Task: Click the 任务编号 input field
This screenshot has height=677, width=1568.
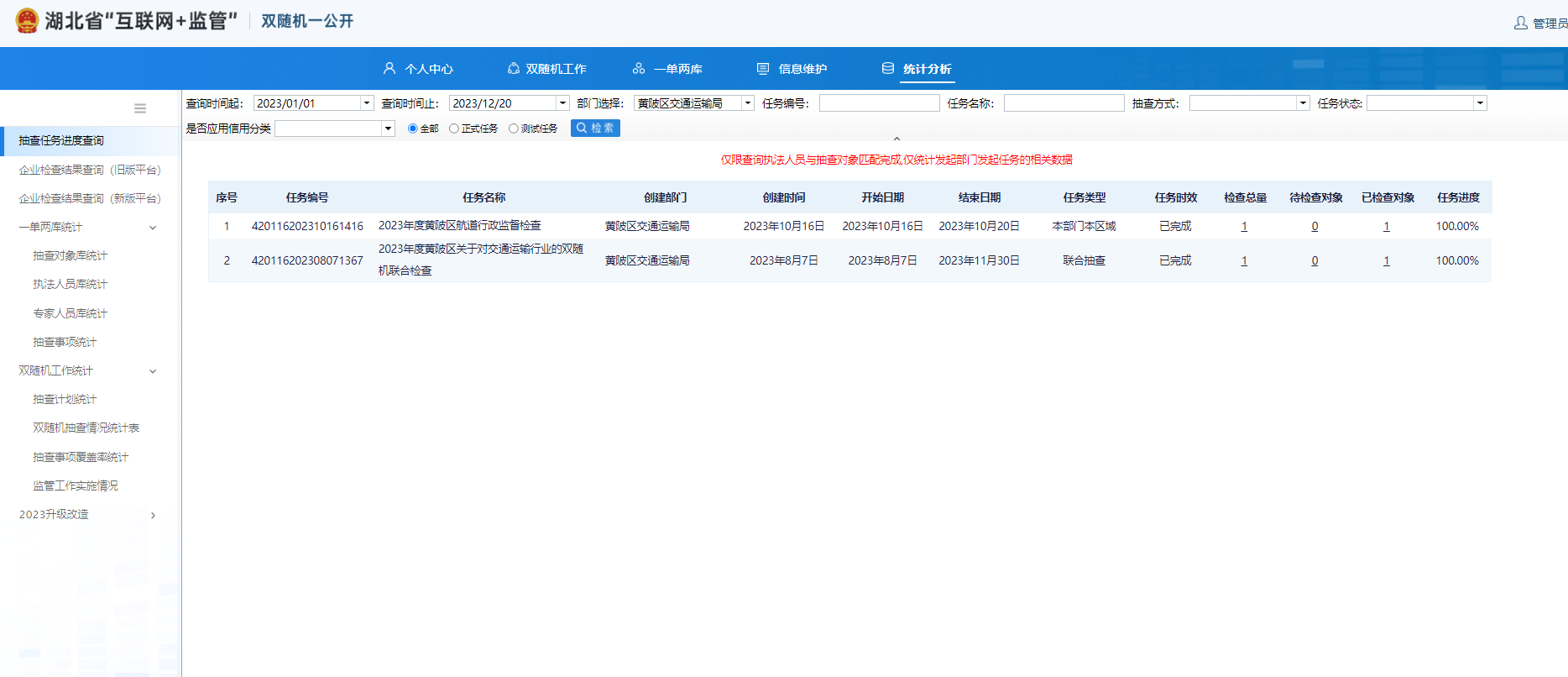Action: point(879,103)
